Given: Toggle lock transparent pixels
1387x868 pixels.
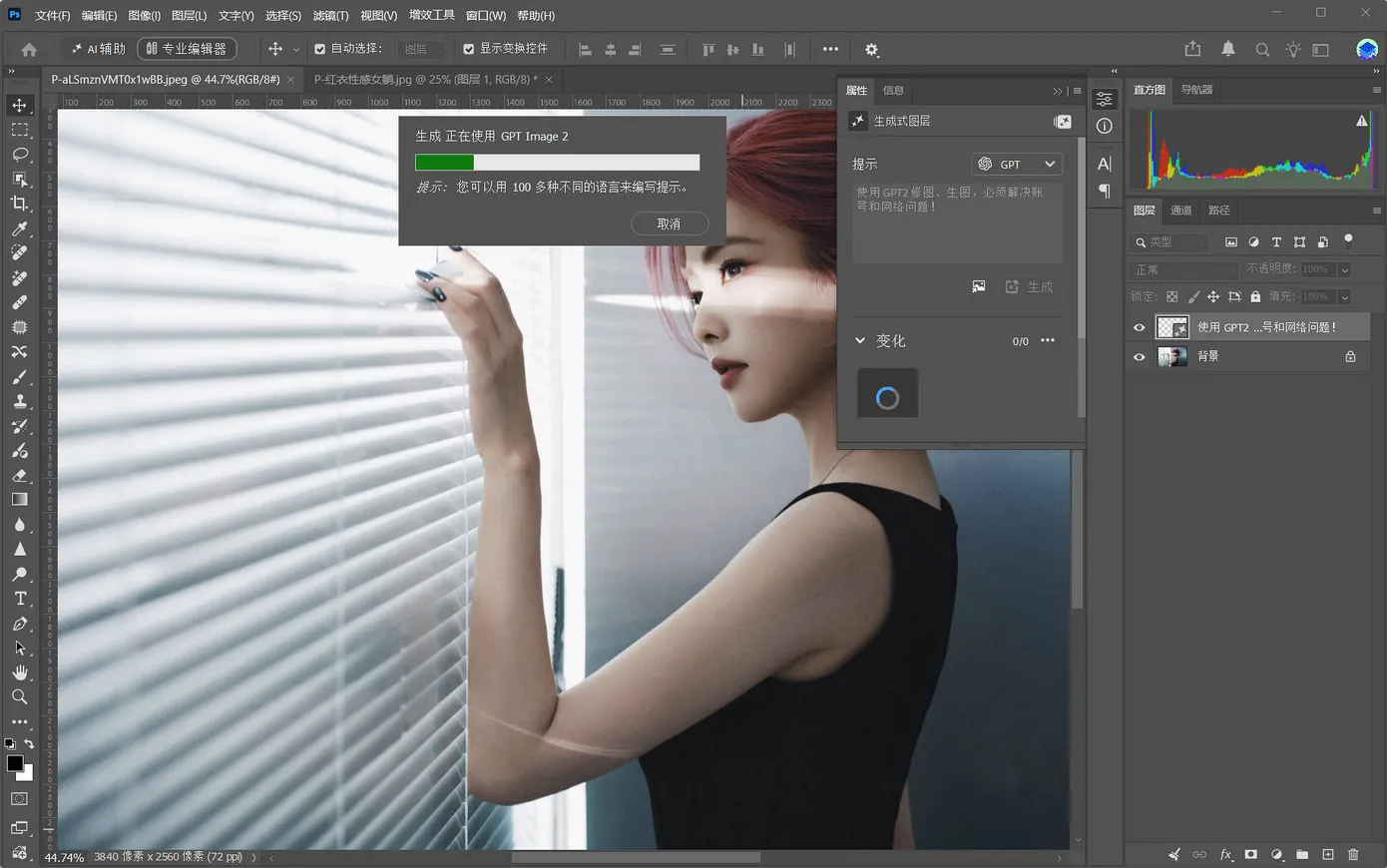Looking at the screenshot, I should coord(1172,296).
